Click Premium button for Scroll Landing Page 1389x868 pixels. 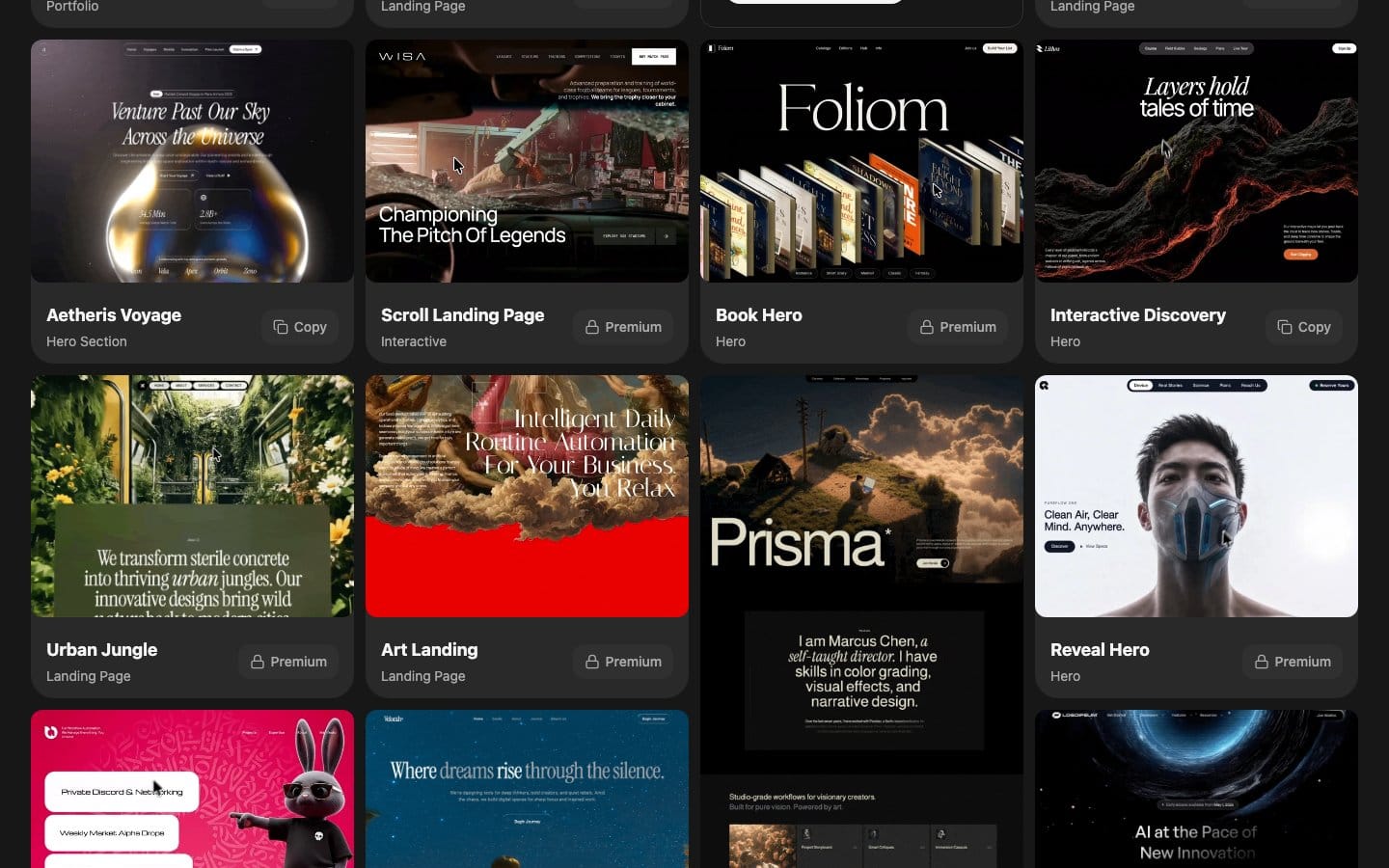(623, 327)
